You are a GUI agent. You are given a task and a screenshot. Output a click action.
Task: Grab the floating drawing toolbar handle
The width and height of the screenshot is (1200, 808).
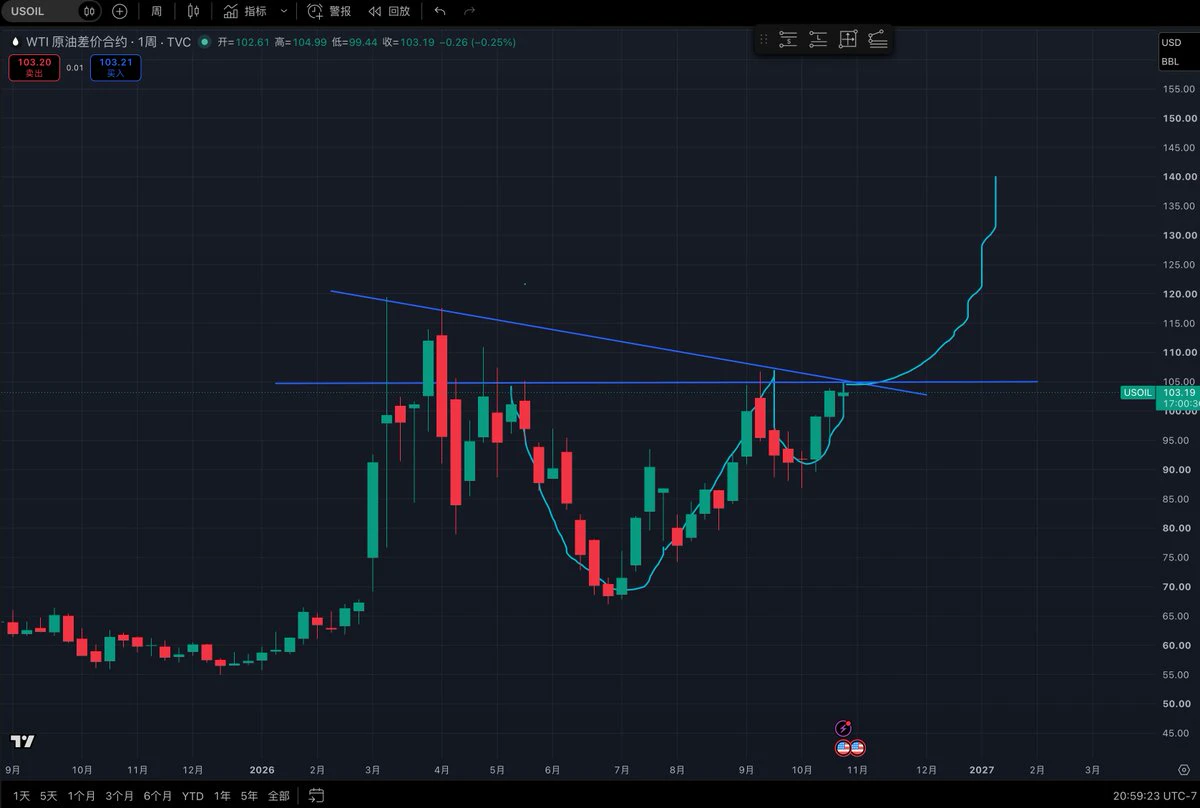pyautogui.click(x=764, y=40)
